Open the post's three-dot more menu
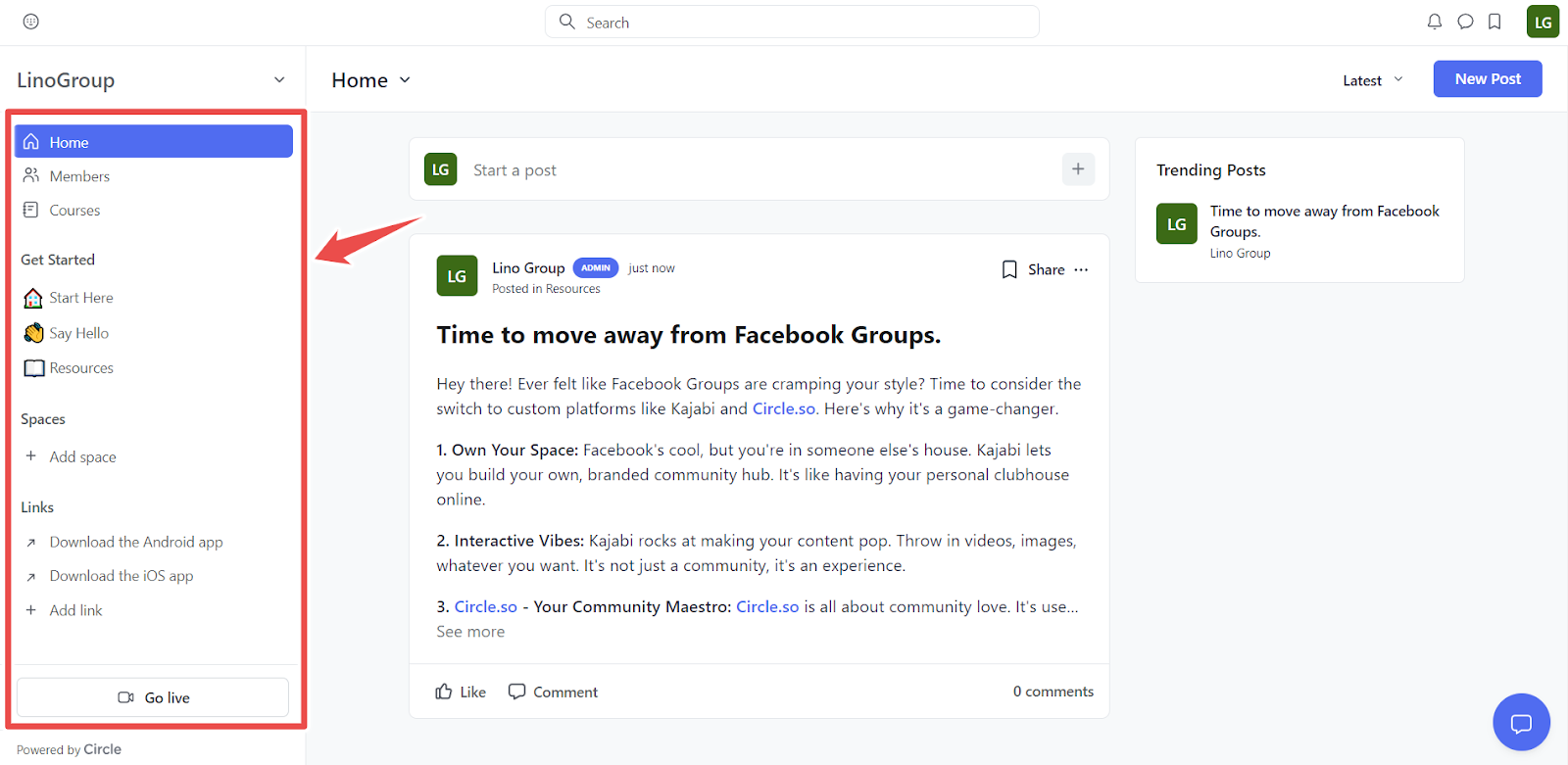 (x=1081, y=269)
